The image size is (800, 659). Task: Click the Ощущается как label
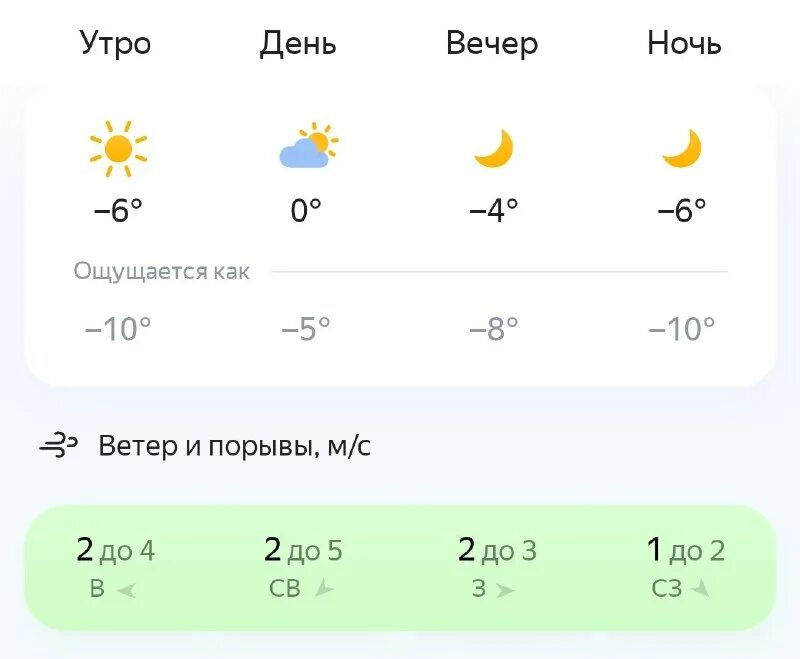tap(162, 272)
